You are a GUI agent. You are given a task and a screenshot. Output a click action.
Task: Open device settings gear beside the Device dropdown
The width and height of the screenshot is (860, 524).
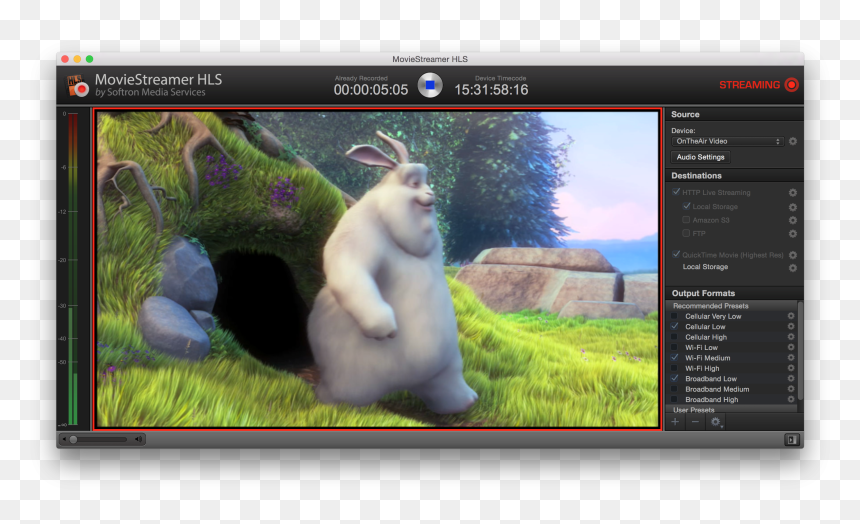[x=793, y=142]
